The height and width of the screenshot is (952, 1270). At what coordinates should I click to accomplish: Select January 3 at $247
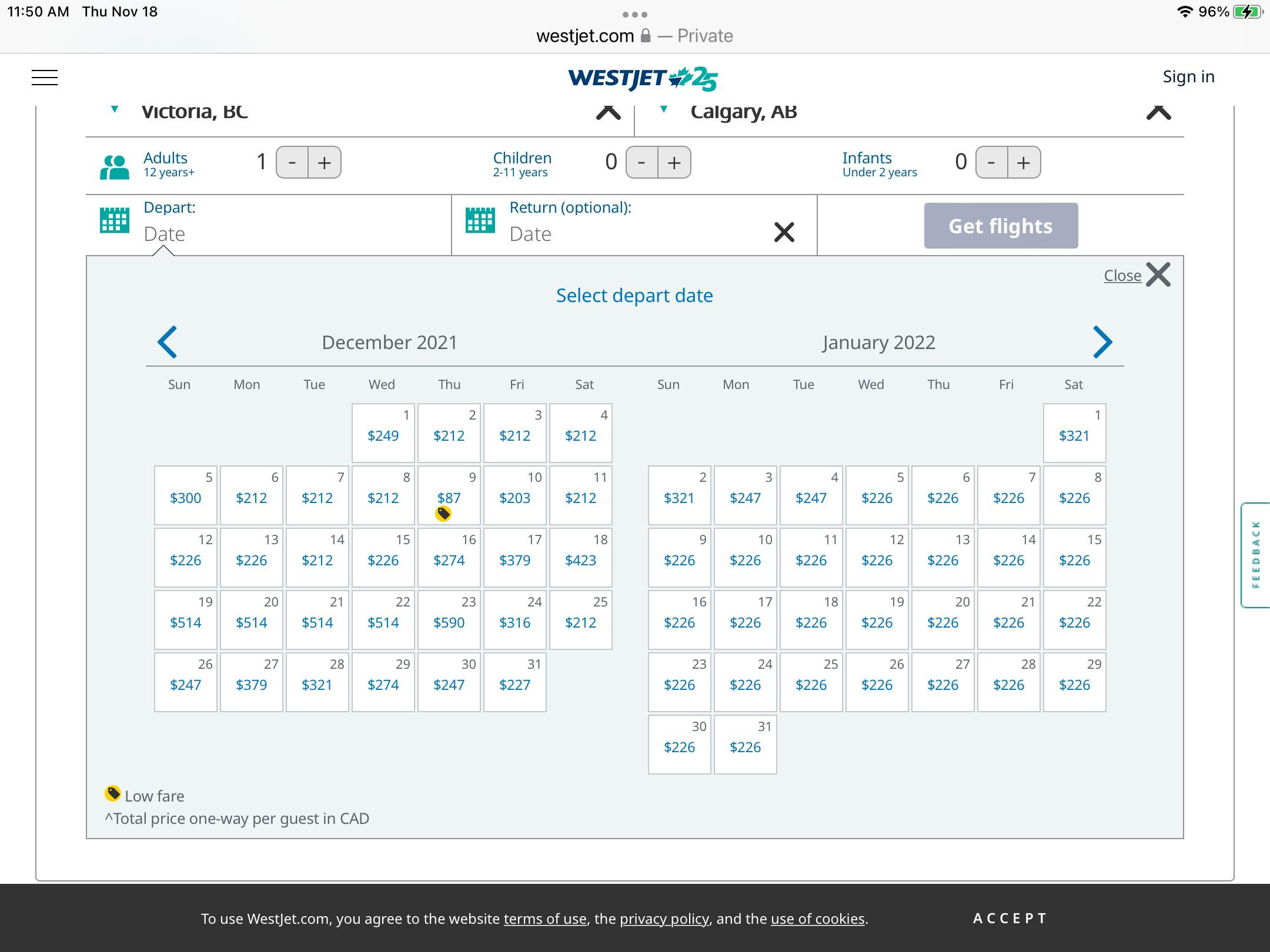tap(746, 495)
